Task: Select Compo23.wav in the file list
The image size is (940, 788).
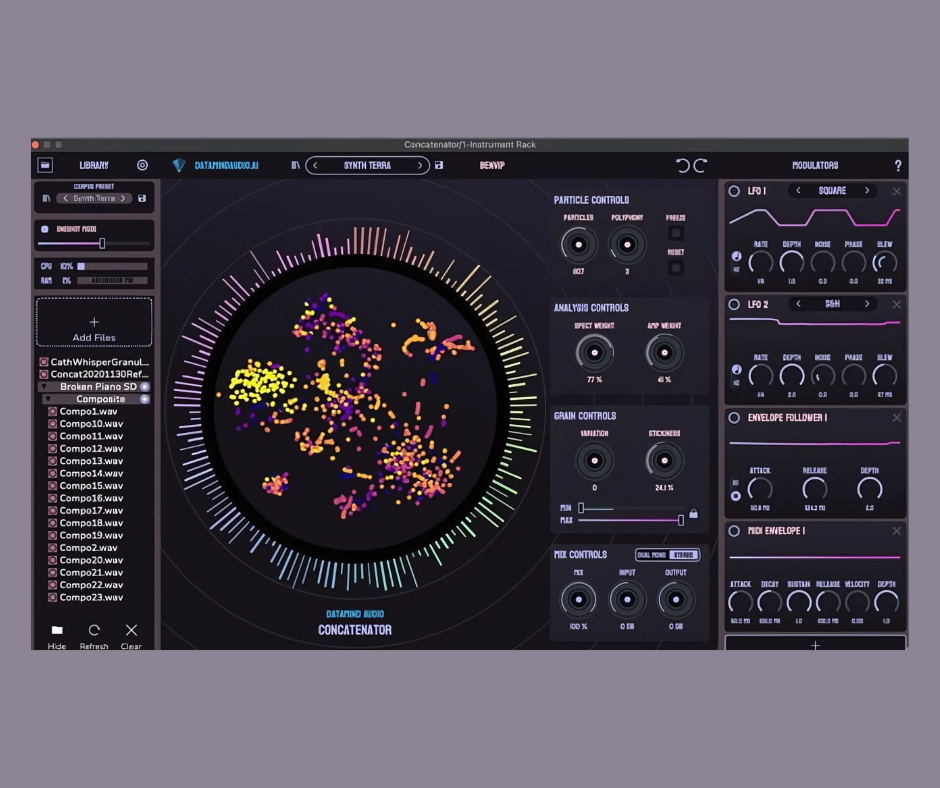Action: tap(91, 597)
